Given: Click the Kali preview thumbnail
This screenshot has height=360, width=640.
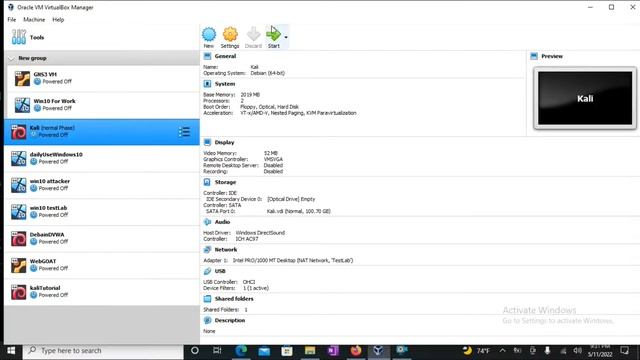Looking at the screenshot, I should (585, 98).
